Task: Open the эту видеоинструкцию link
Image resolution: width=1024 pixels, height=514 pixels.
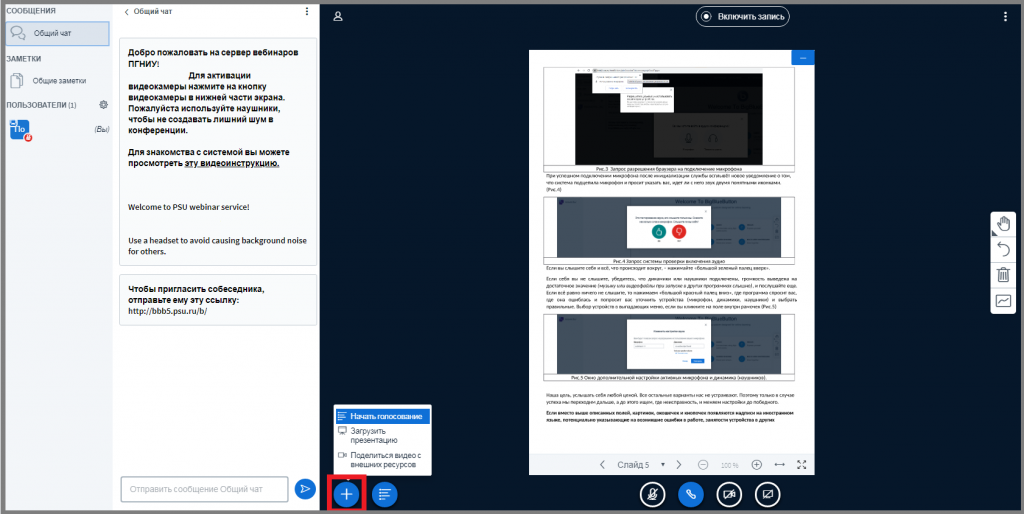Action: pyautogui.click(x=231, y=162)
